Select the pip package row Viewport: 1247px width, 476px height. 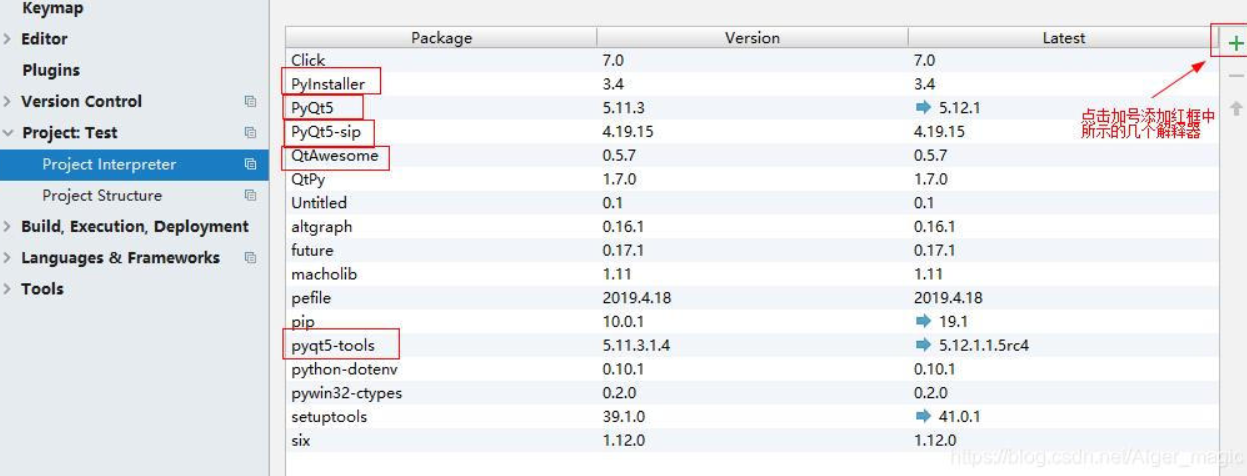pos(752,322)
